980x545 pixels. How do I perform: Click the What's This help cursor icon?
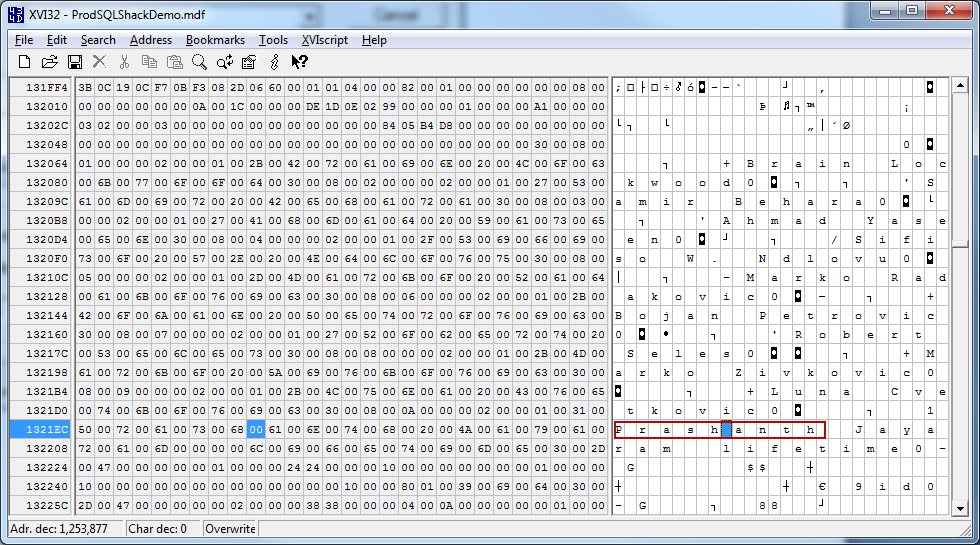[x=299, y=62]
